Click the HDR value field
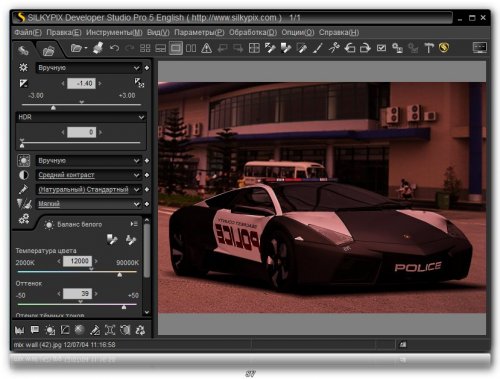Image resolution: width=500 pixels, height=379 pixels. (81, 132)
